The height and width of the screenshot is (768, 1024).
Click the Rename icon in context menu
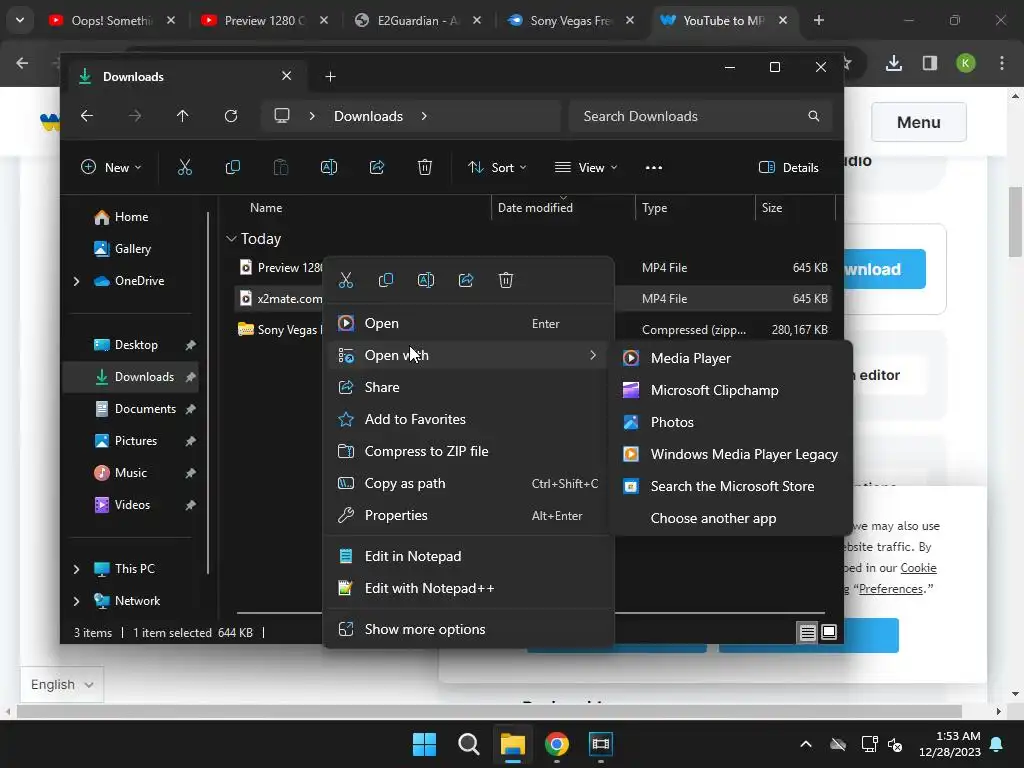tap(426, 281)
